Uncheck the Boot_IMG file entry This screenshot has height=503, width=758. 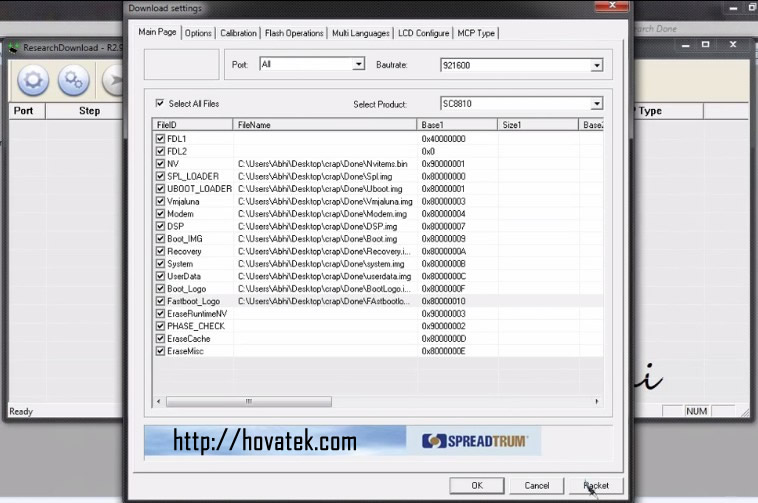click(161, 239)
